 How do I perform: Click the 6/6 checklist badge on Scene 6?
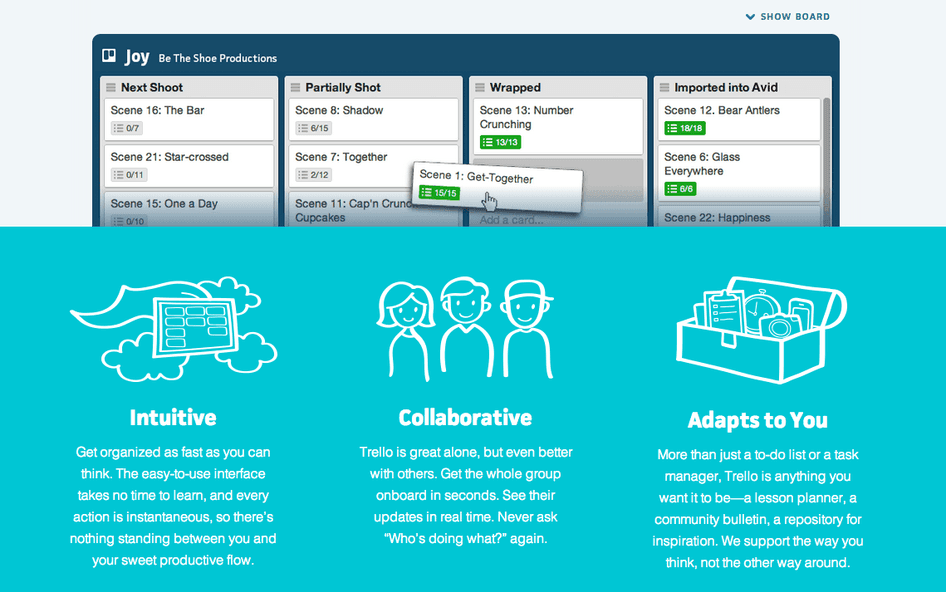pyautogui.click(x=680, y=188)
